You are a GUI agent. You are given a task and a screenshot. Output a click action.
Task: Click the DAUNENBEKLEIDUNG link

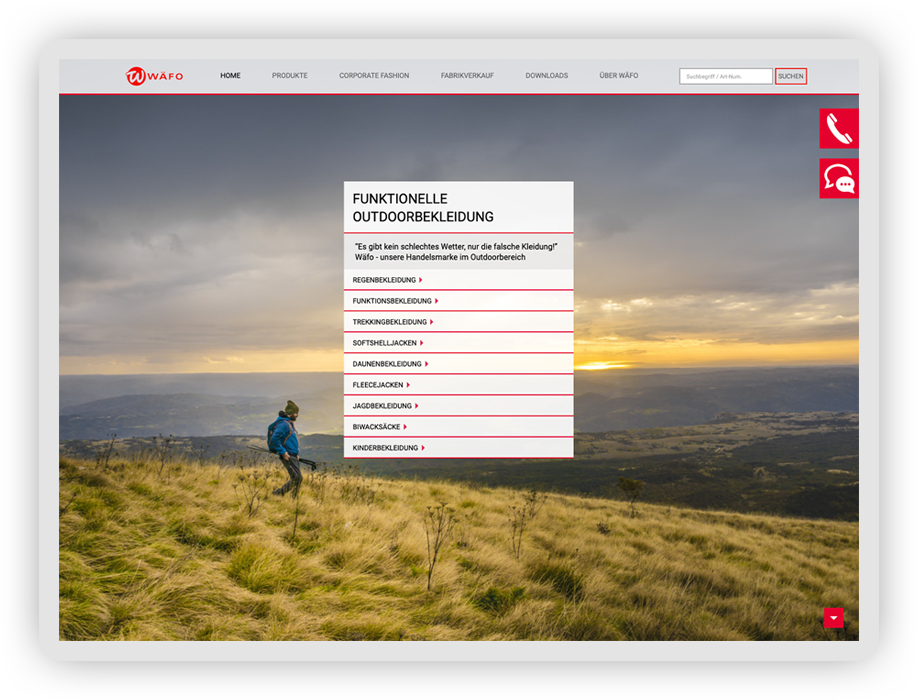(389, 364)
